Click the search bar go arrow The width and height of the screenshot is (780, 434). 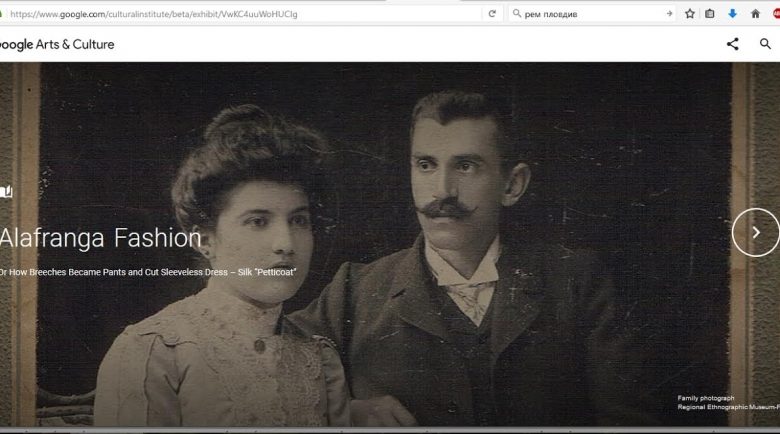click(669, 14)
